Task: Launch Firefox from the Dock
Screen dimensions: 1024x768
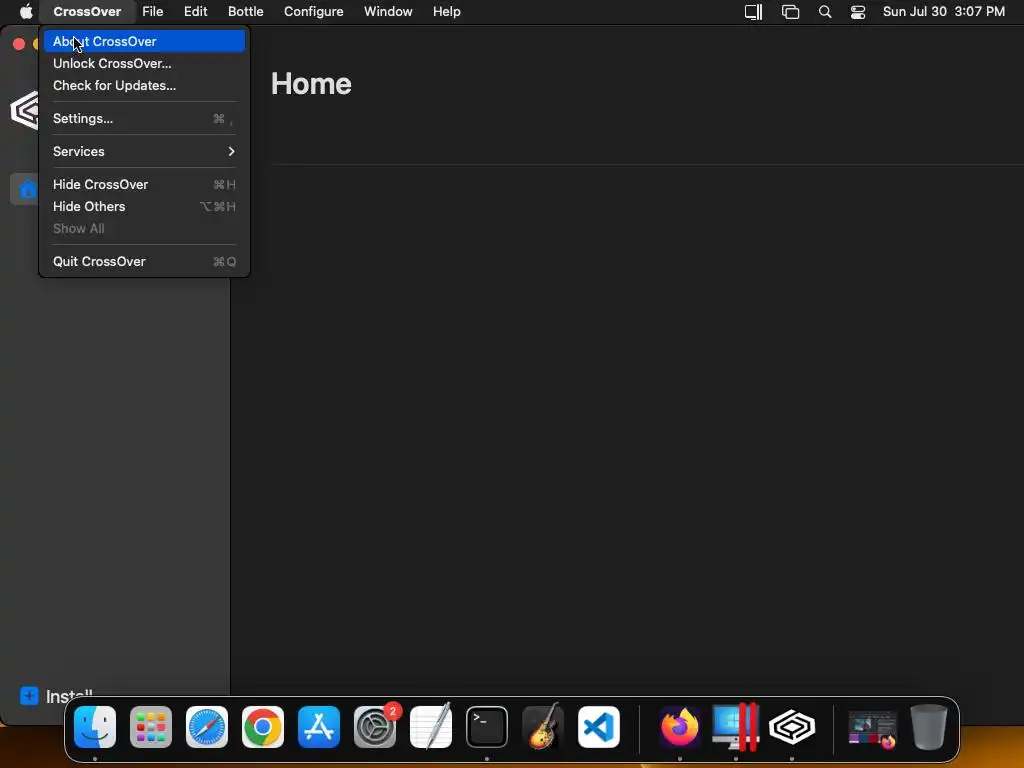Action: pos(680,727)
